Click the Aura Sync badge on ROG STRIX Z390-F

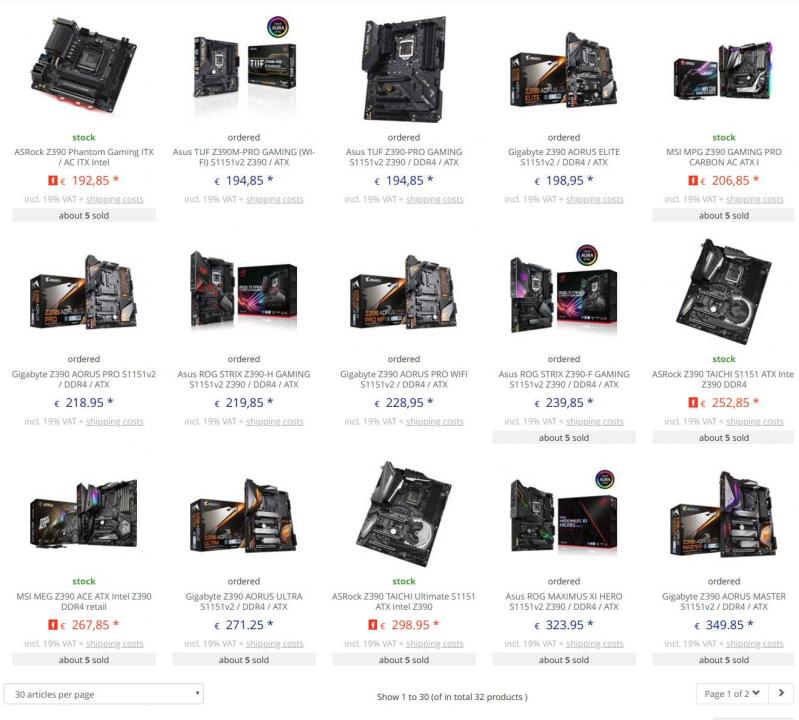coord(587,255)
